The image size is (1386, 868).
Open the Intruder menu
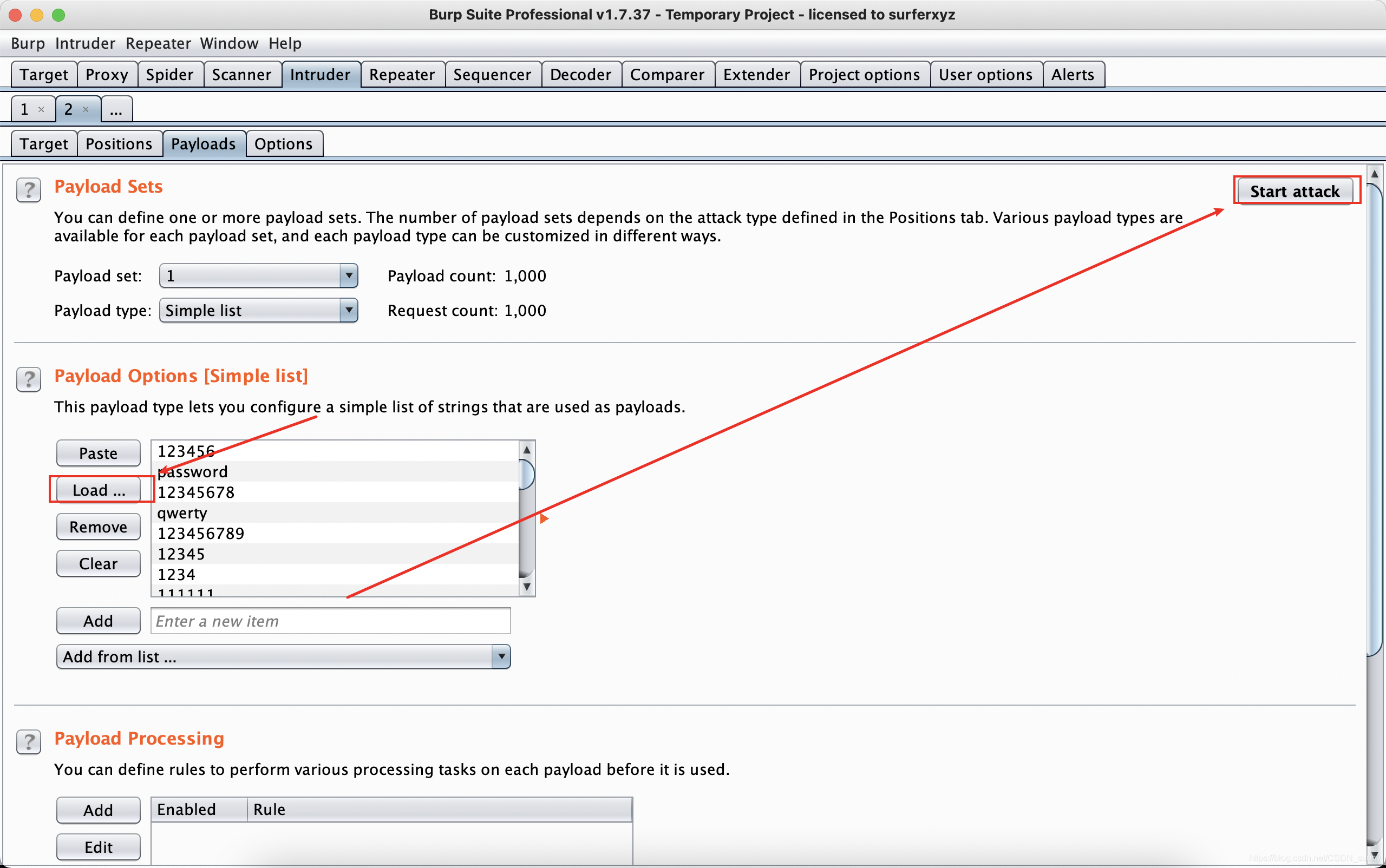click(x=85, y=43)
